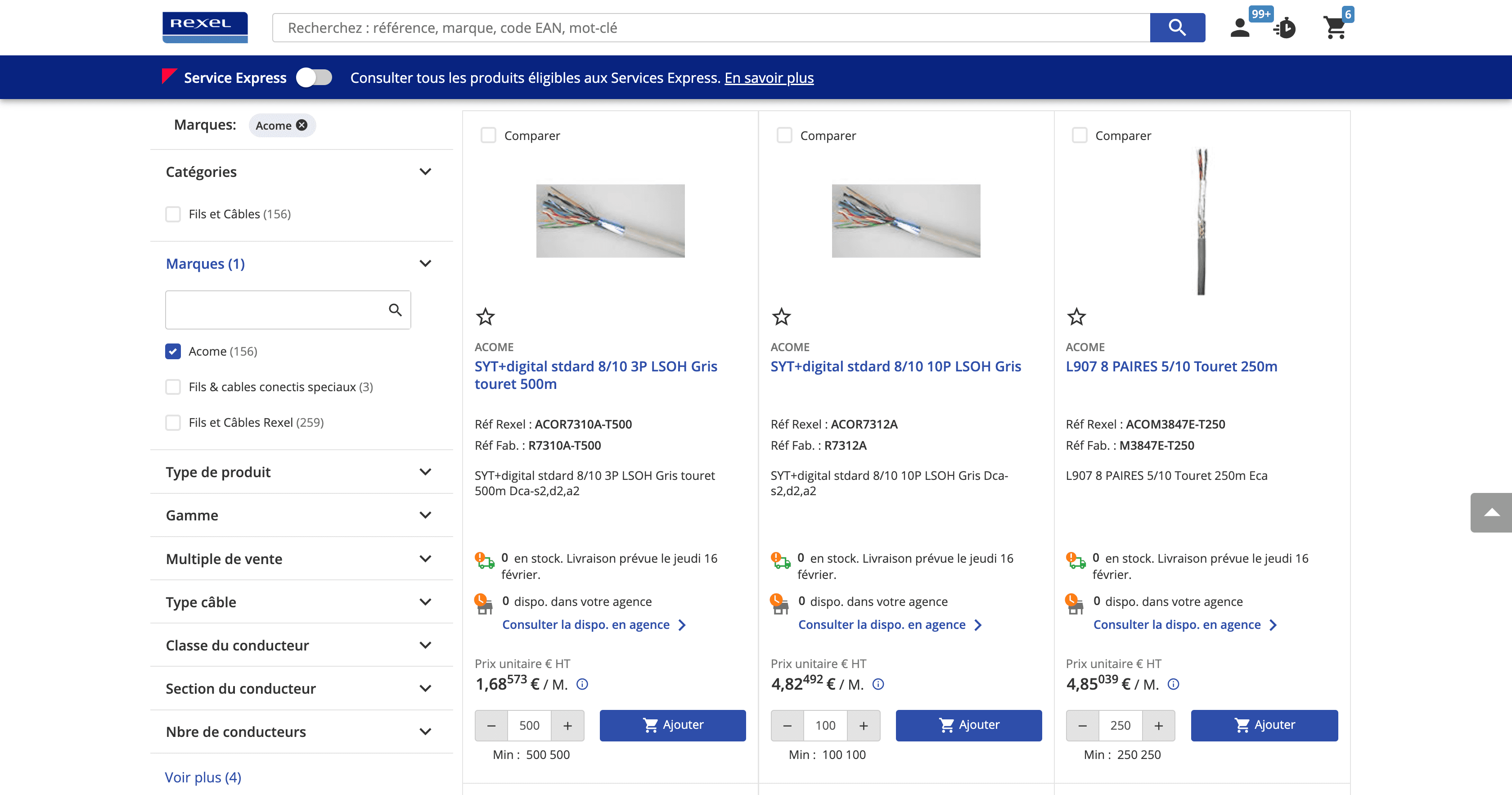Check the Fils et Câbles (156) category

[x=173, y=214]
